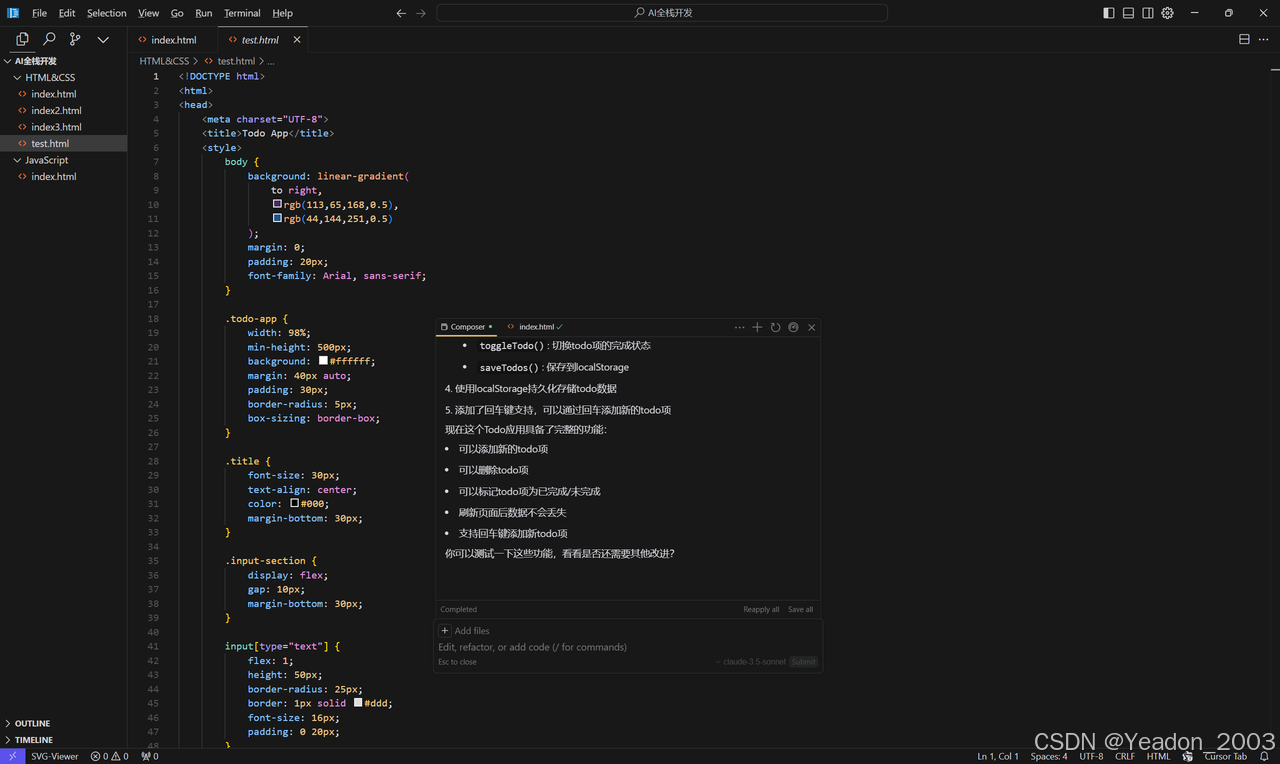
Task: Open Composer control panel icon
Action: 793,327
